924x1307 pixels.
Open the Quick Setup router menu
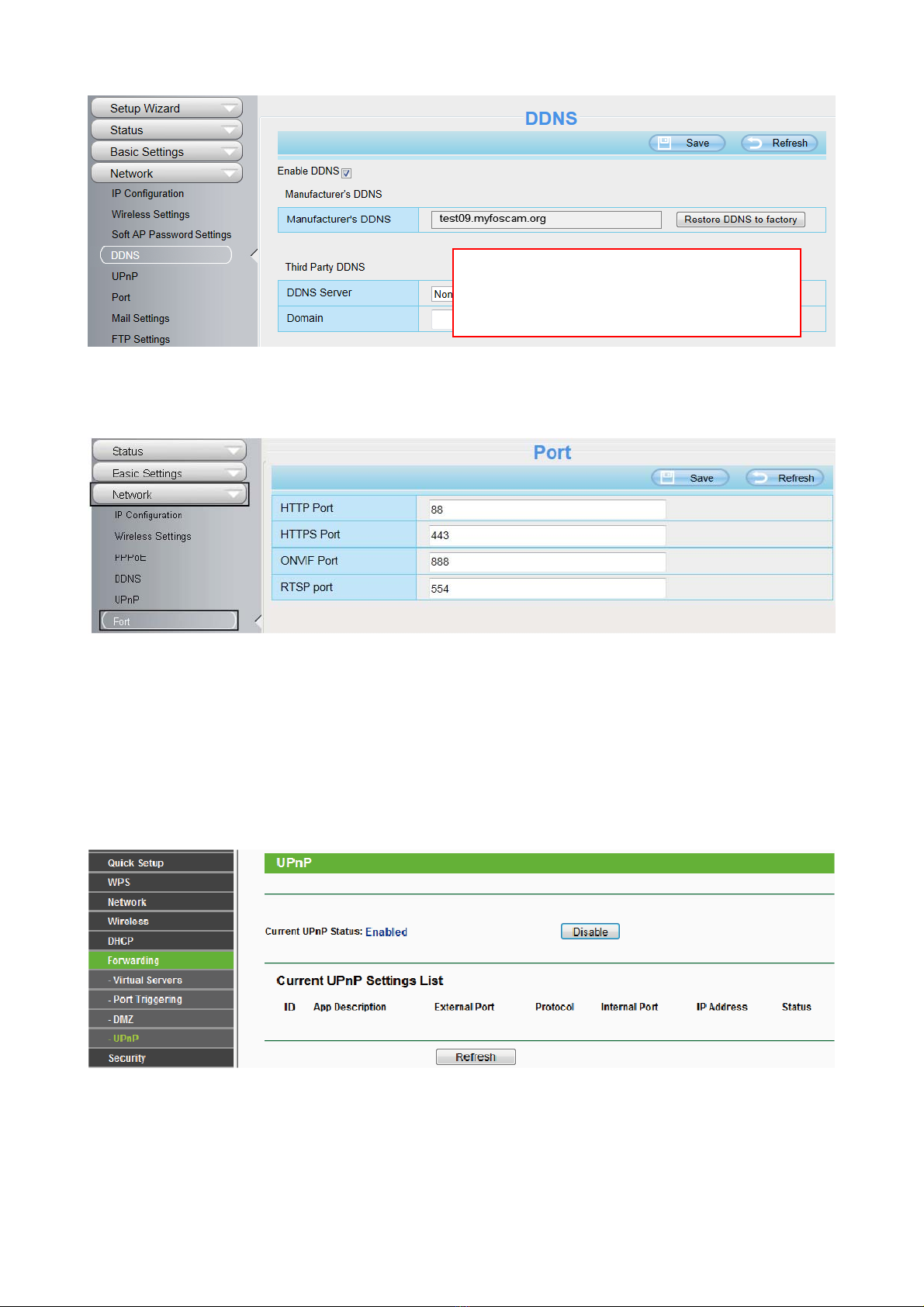136,863
